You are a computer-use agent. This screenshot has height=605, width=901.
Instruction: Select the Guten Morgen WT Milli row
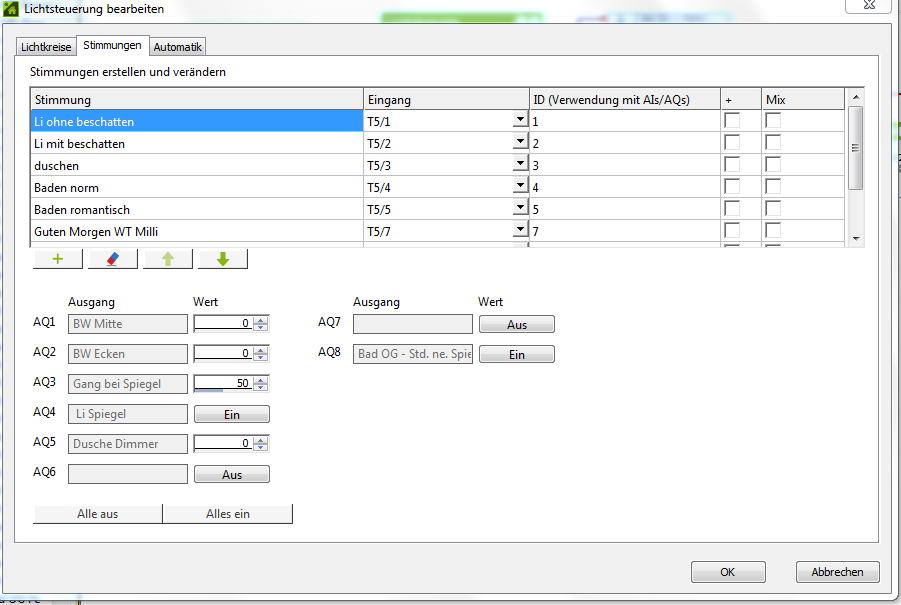point(197,232)
